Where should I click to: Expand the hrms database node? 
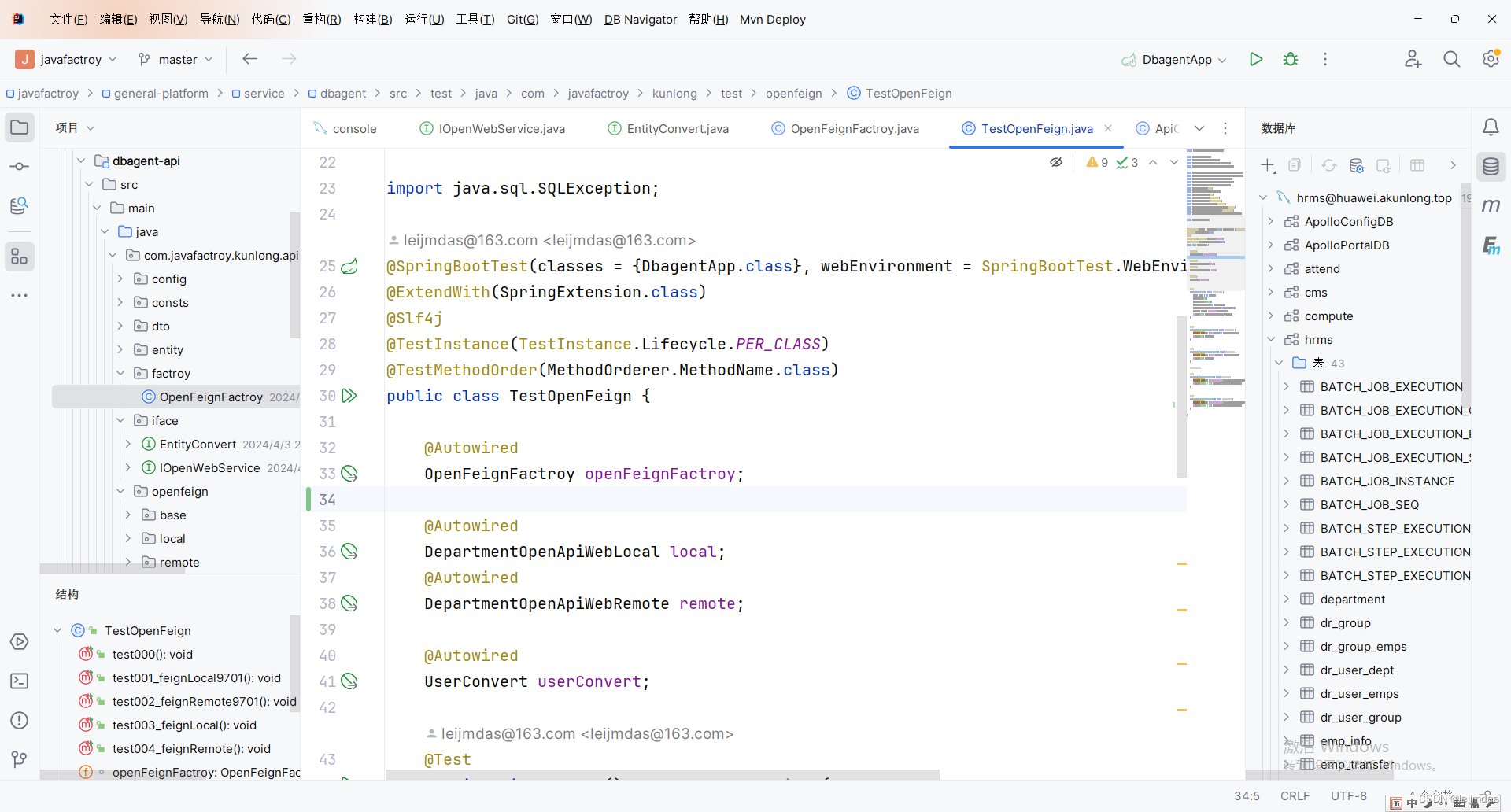click(1270, 339)
